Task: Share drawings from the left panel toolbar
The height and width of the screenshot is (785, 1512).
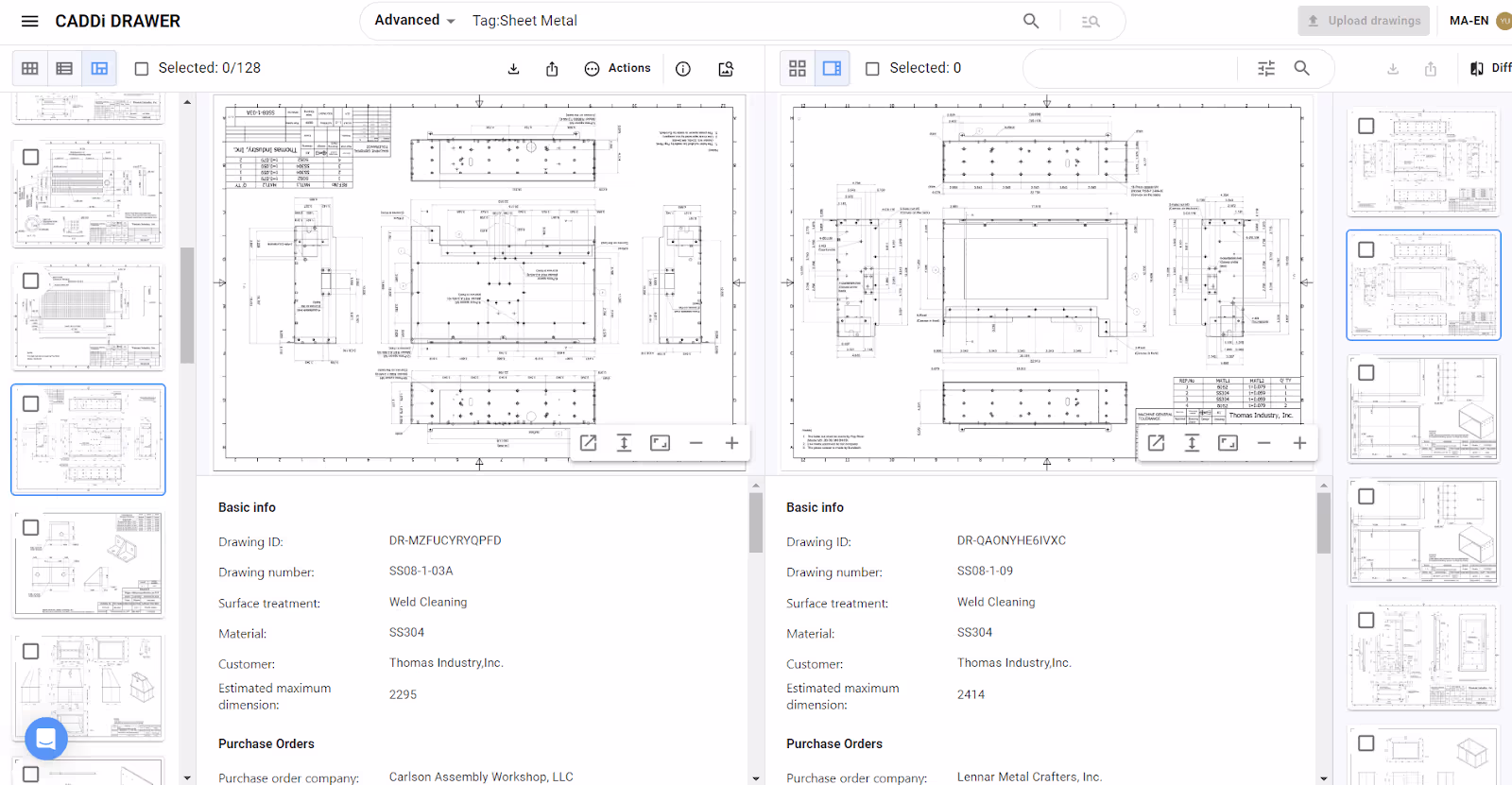Action: [x=552, y=68]
